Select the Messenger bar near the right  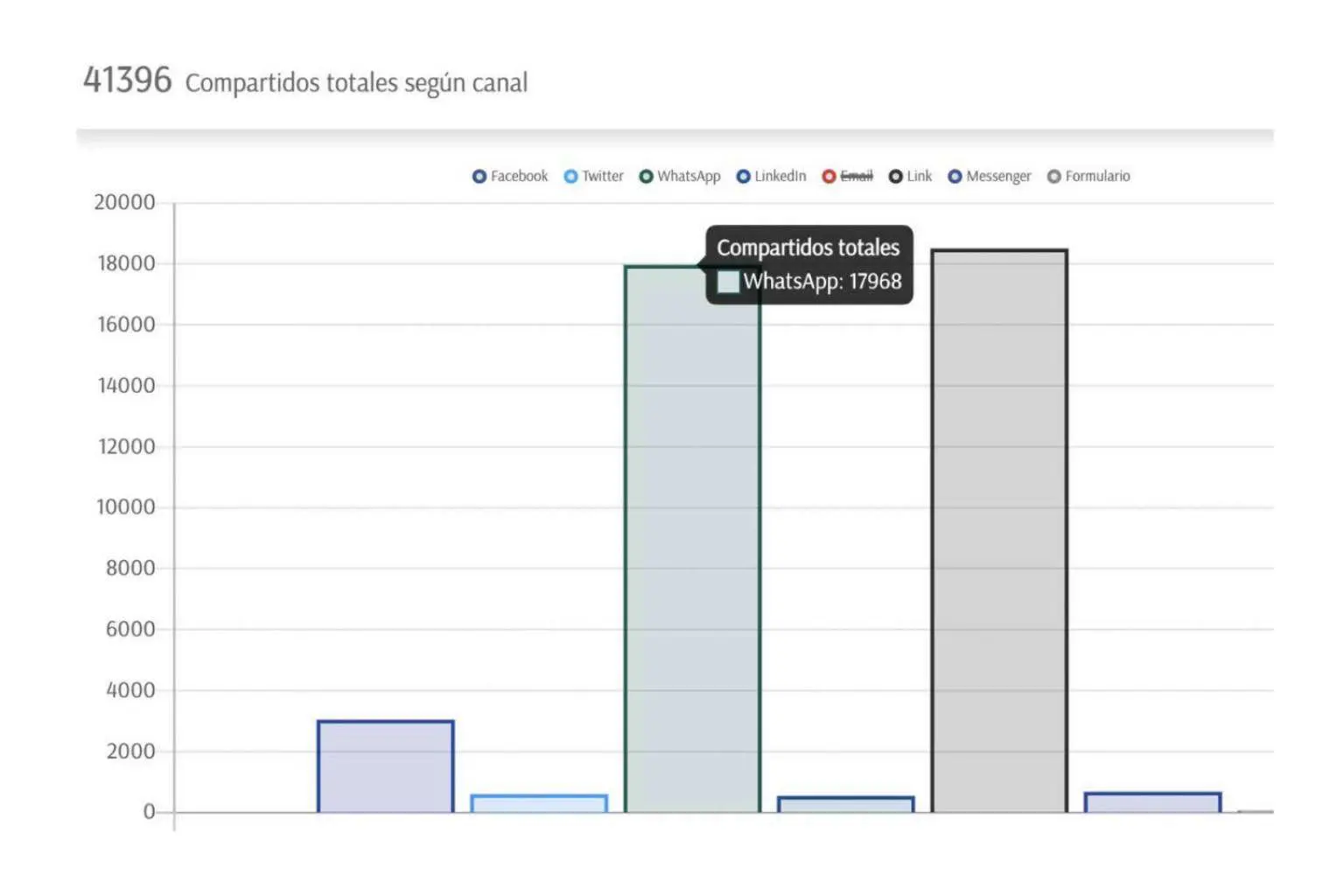1152,802
